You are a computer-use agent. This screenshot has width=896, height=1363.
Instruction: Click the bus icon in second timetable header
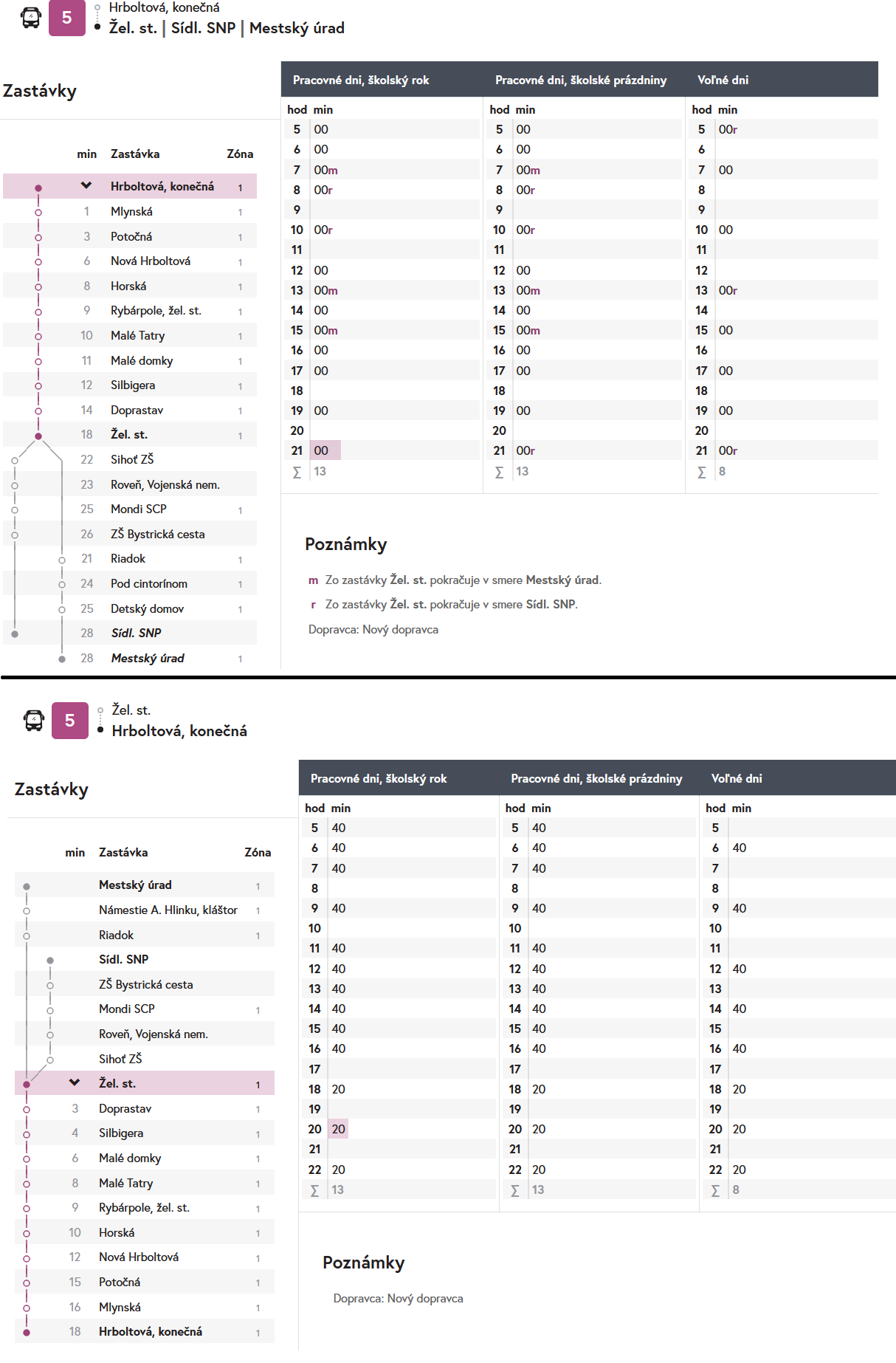point(34,720)
